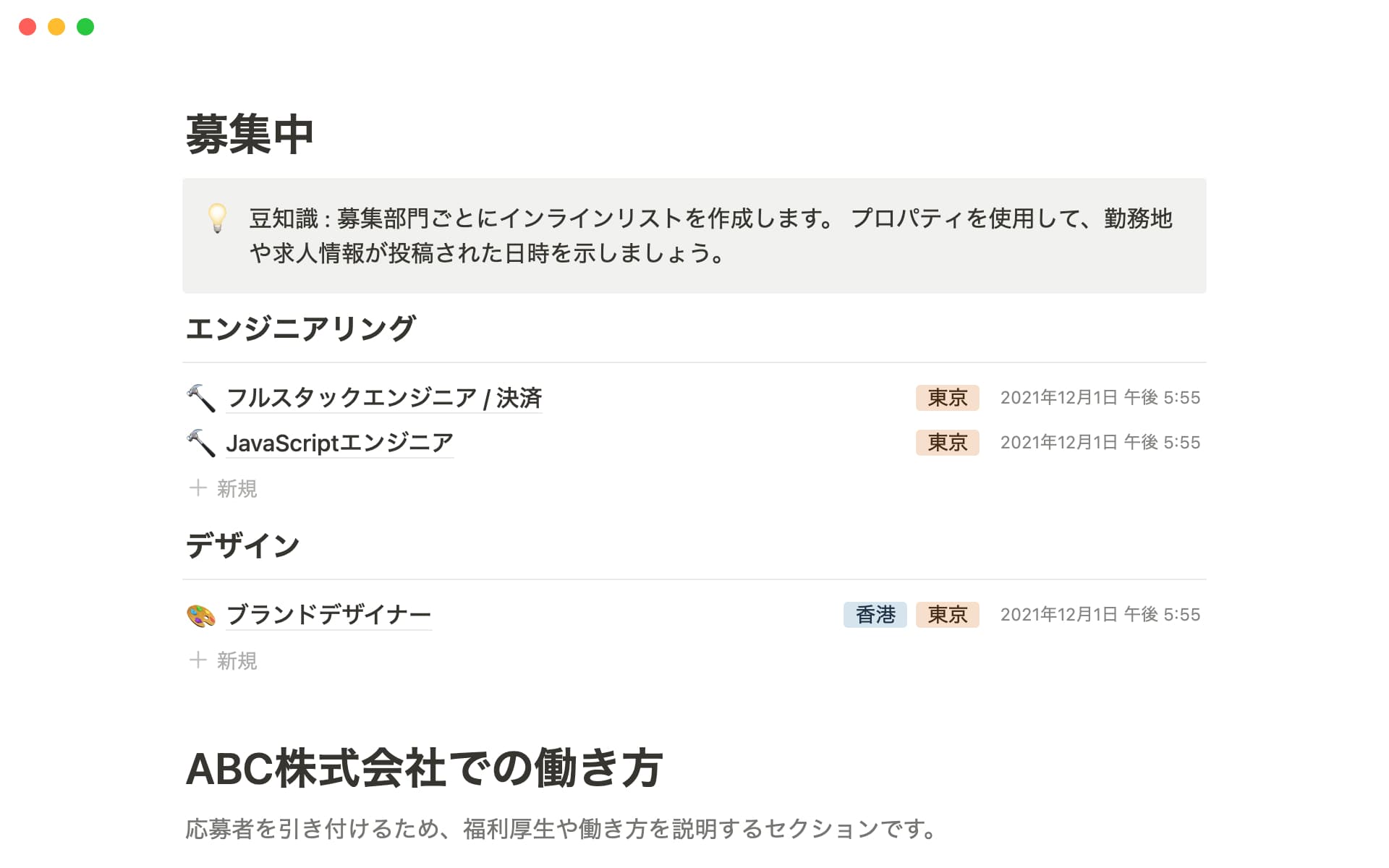Image resolution: width=1389 pixels, height=868 pixels.
Task: Click the ABC株式会社での働き方 heading
Action: 424,768
